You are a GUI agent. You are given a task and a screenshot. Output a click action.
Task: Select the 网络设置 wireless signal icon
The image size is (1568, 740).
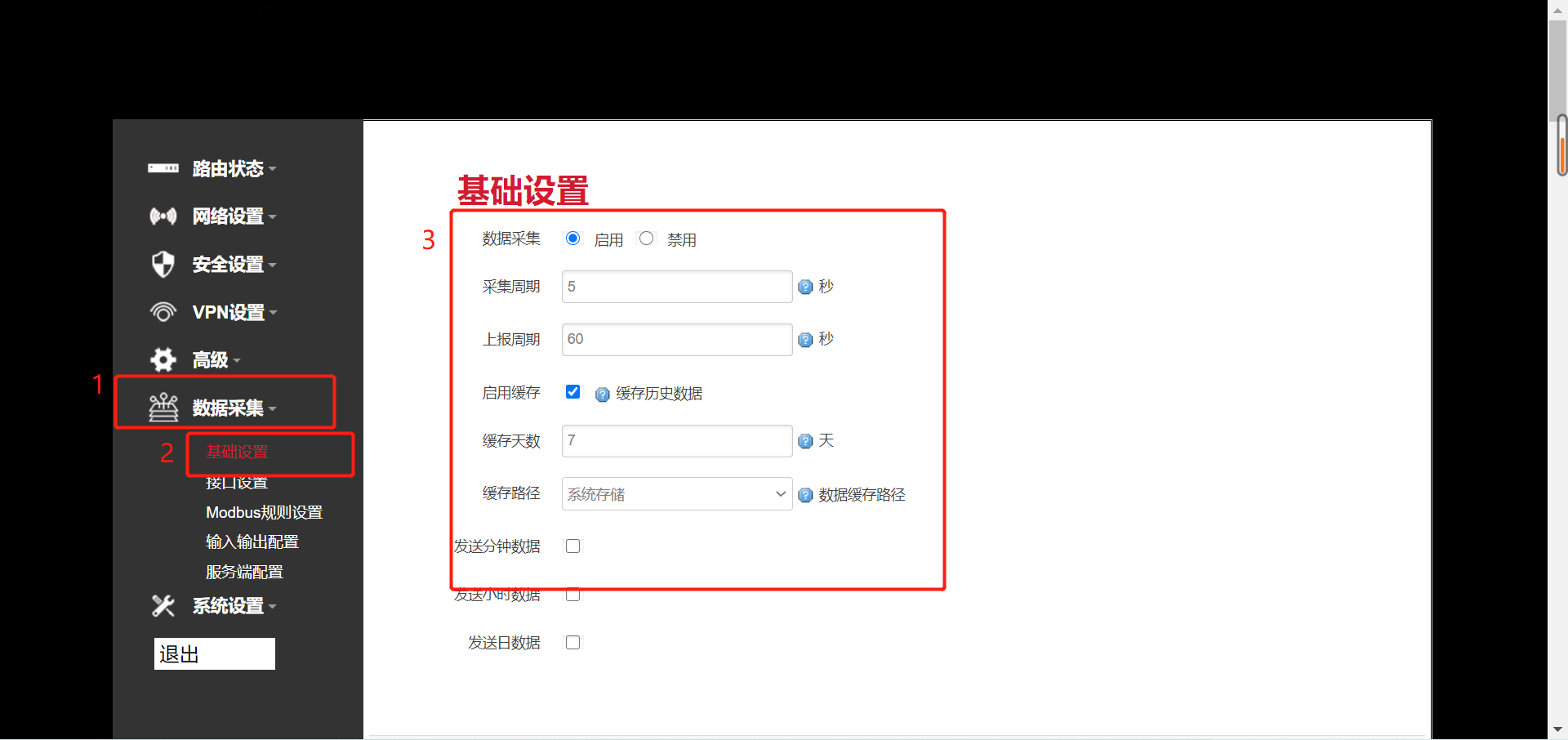tap(163, 216)
